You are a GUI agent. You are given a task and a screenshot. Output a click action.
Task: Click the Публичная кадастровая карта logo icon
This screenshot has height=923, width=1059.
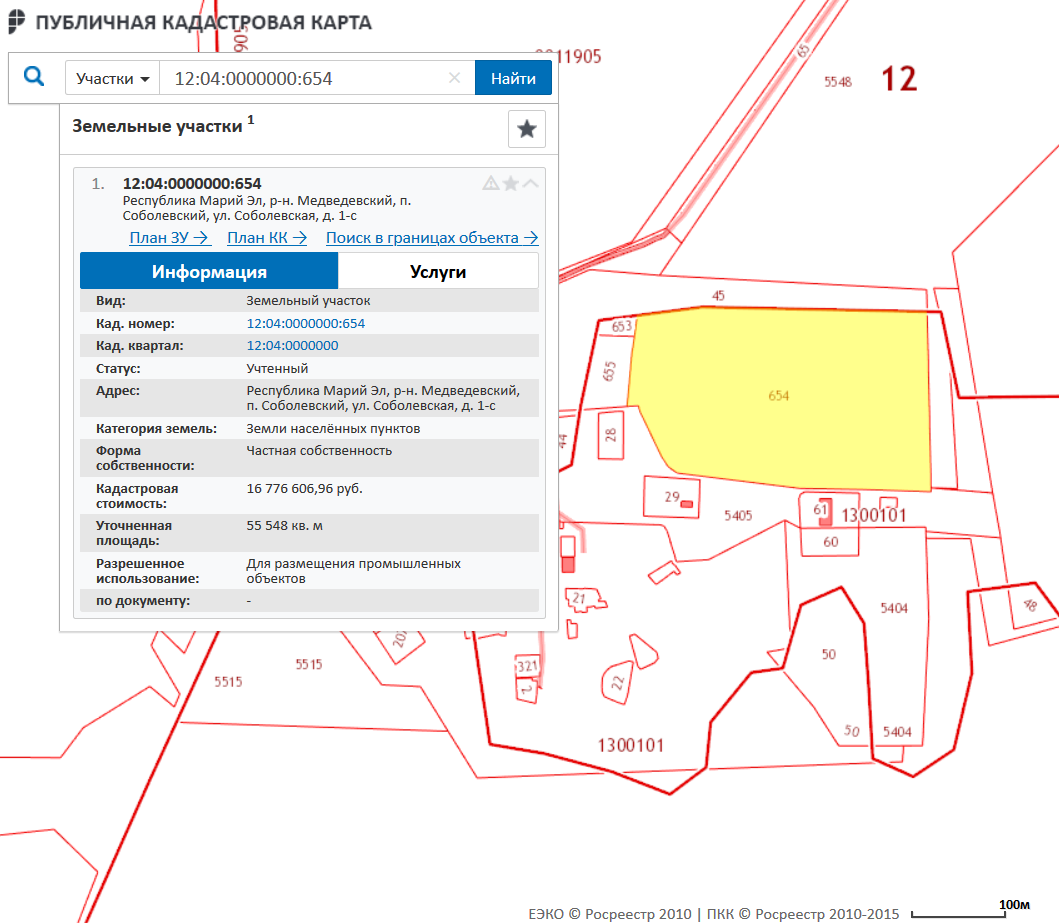pos(16,22)
